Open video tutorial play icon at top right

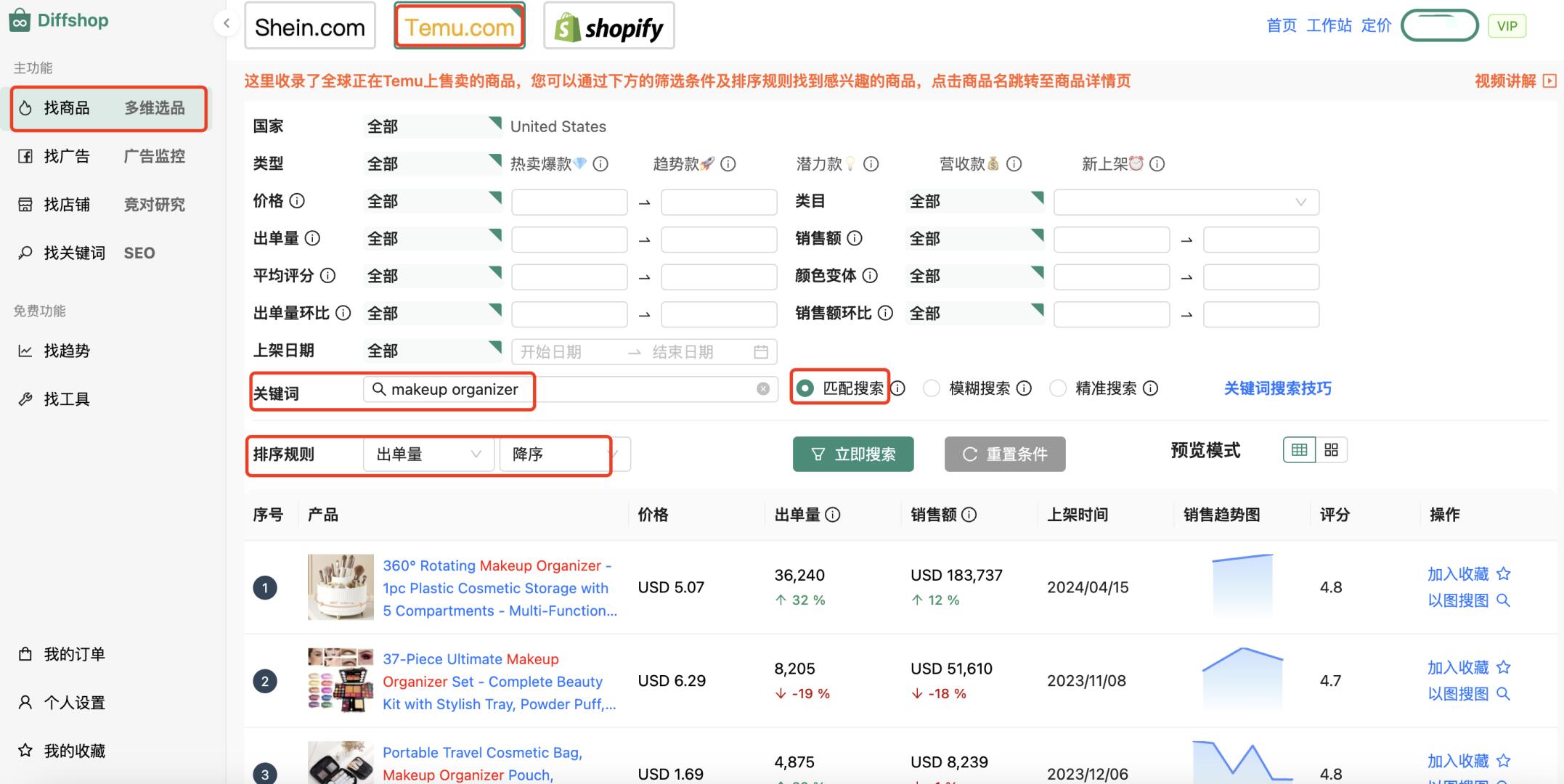pyautogui.click(x=1549, y=81)
